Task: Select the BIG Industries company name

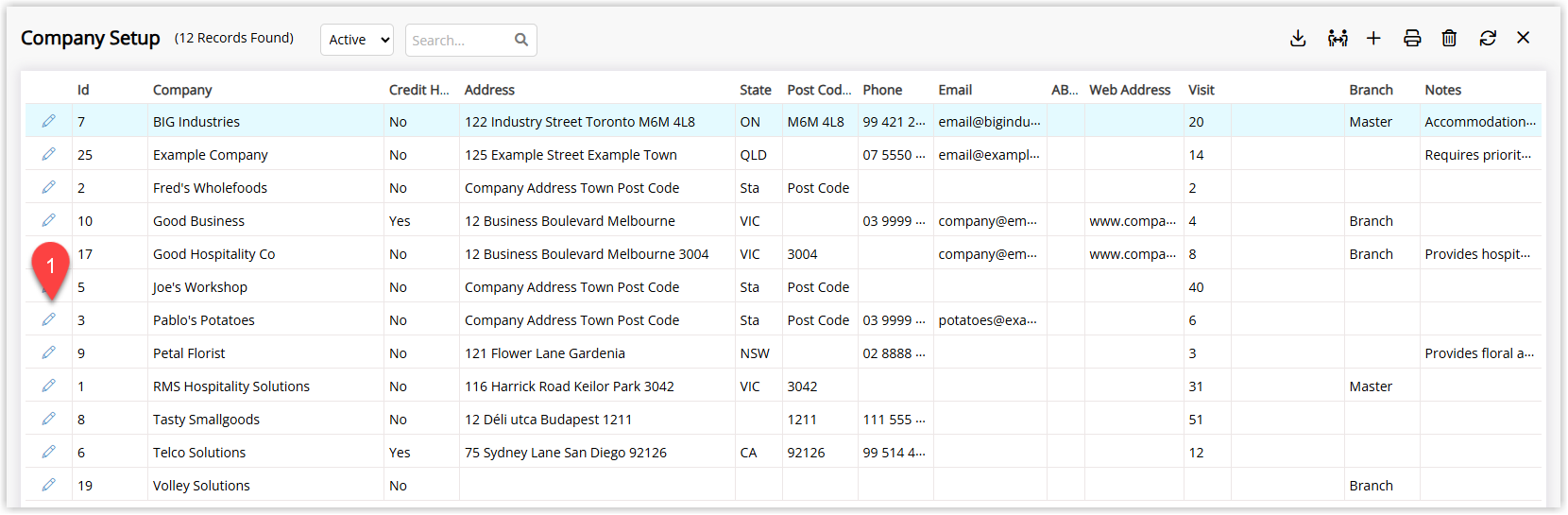Action: tap(196, 122)
